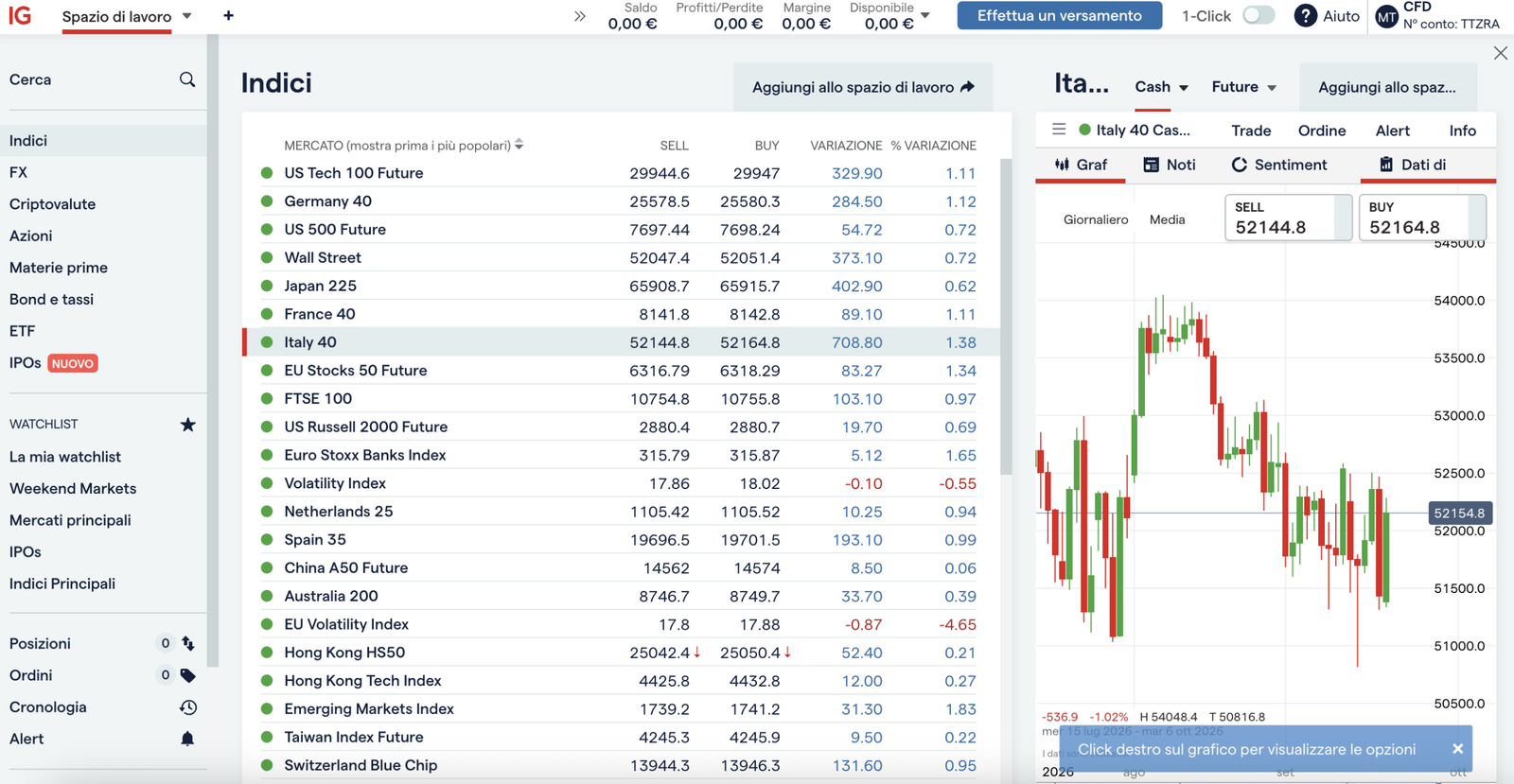1514x784 pixels.
Task: Expand header with double chevron icon
Action: [580, 16]
